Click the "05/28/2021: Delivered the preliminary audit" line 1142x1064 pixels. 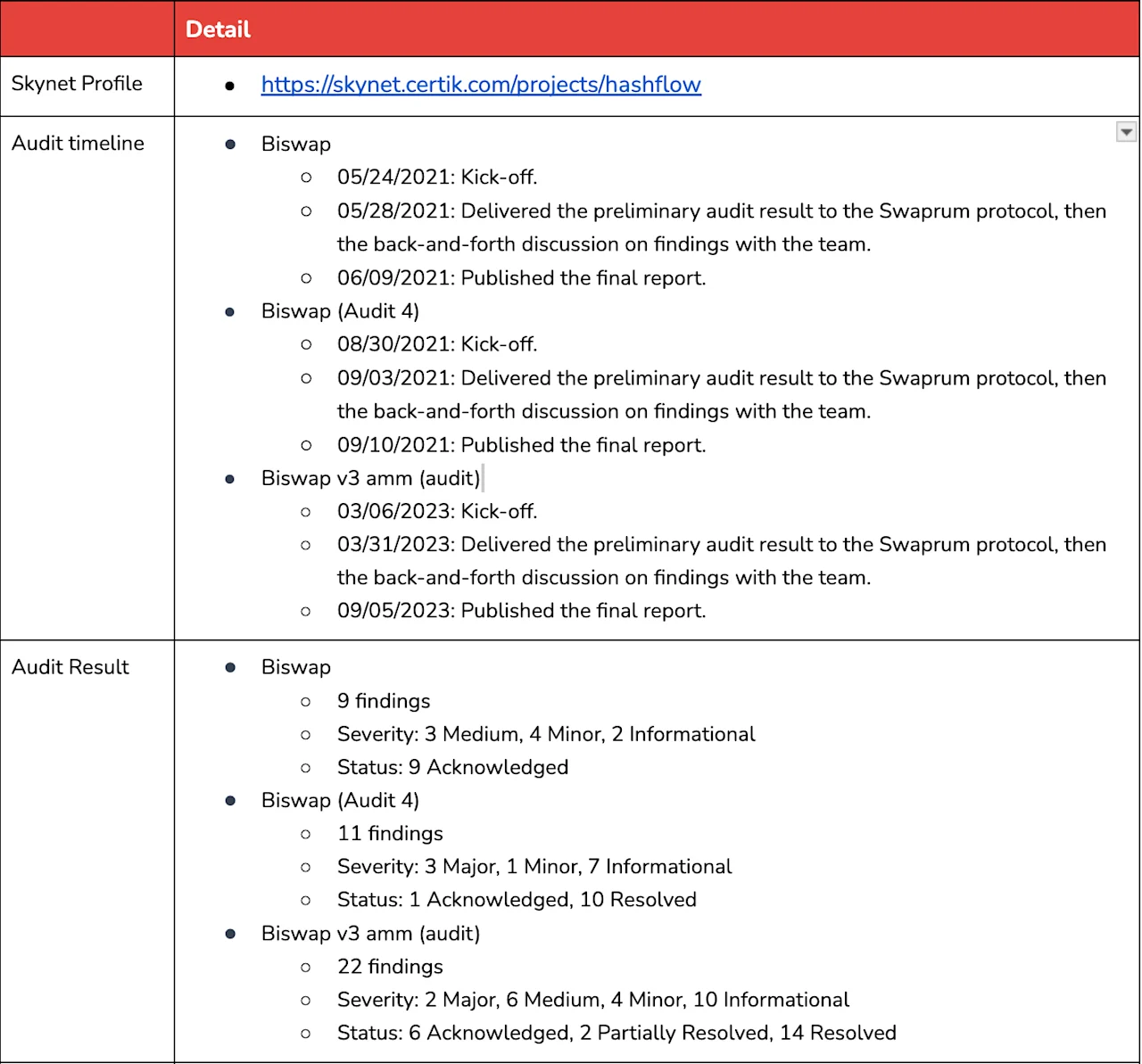click(x=722, y=211)
